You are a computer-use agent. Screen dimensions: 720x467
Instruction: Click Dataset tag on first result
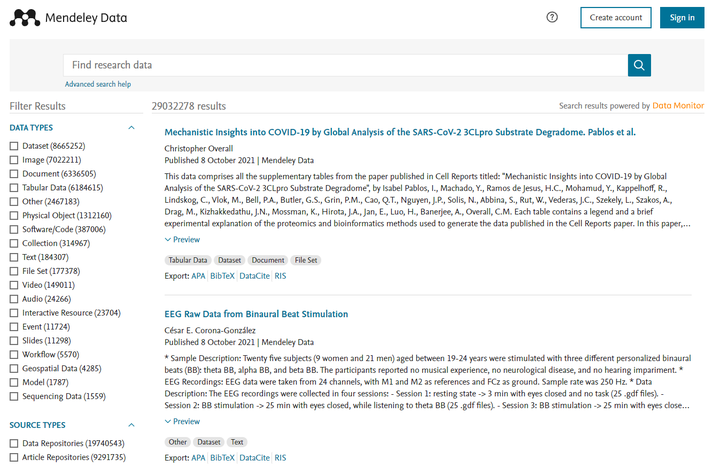tap(230, 260)
